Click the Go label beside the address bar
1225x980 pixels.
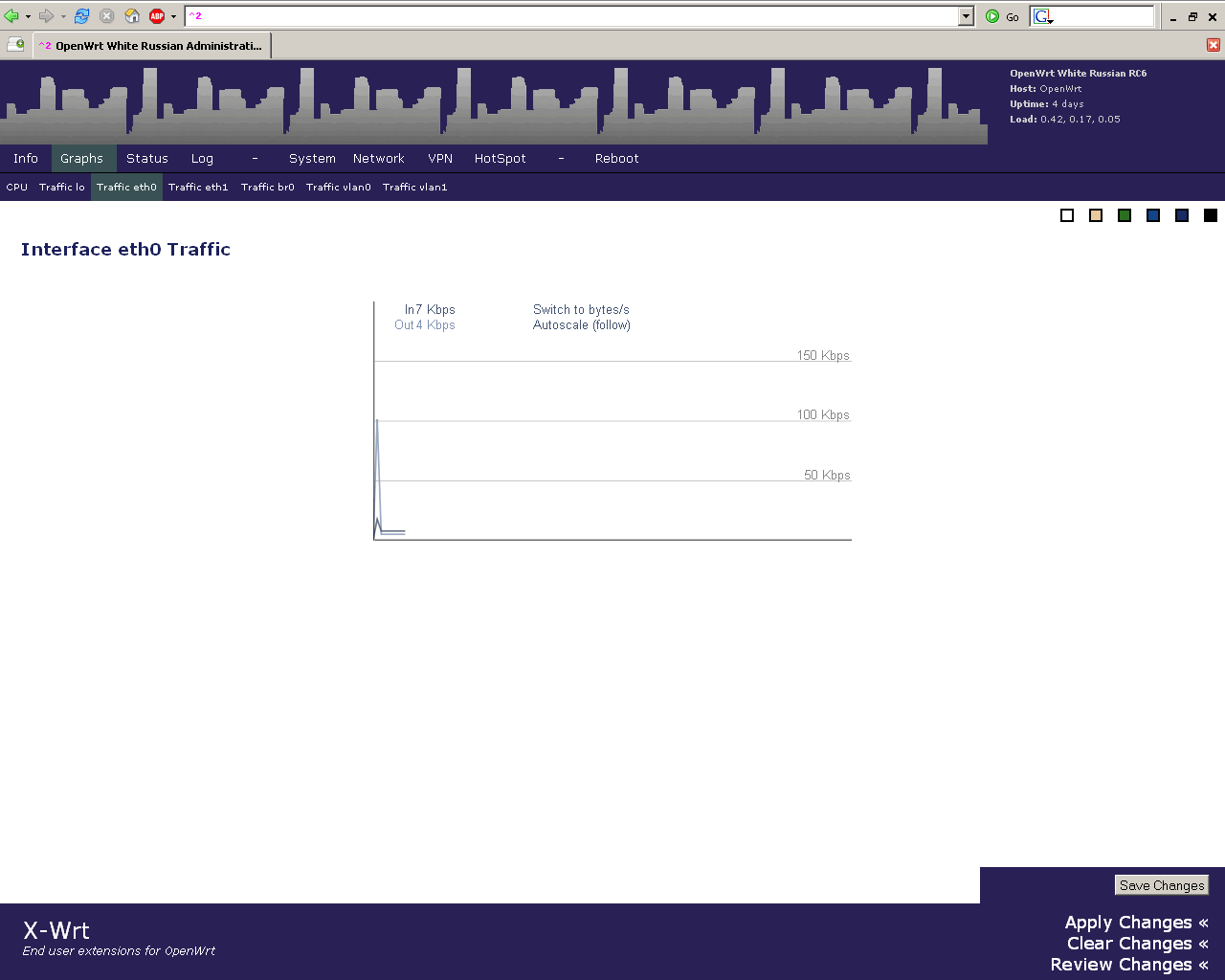[1013, 17]
